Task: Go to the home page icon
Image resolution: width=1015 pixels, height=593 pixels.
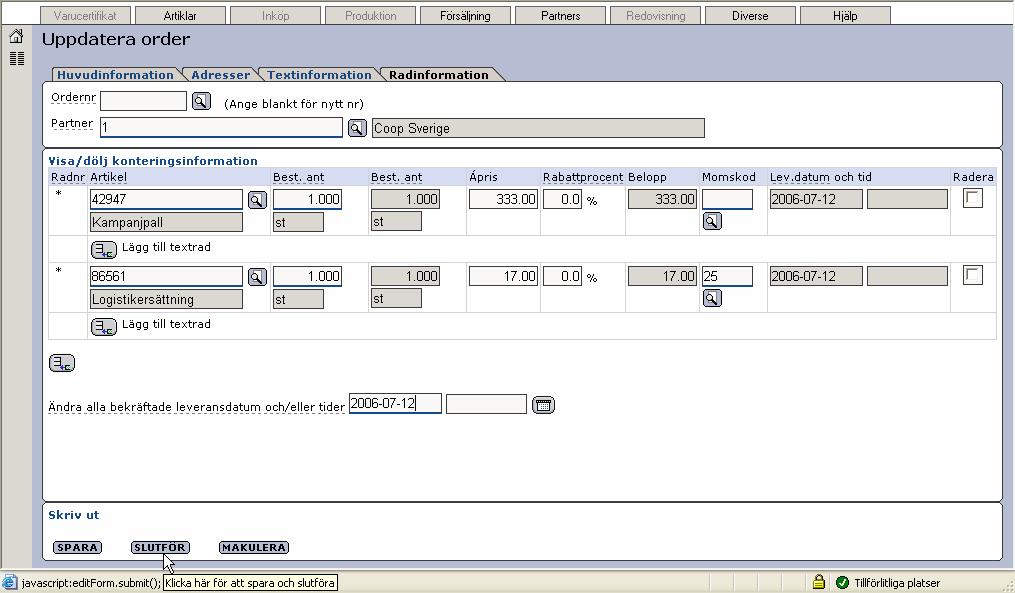Action: click(x=17, y=37)
